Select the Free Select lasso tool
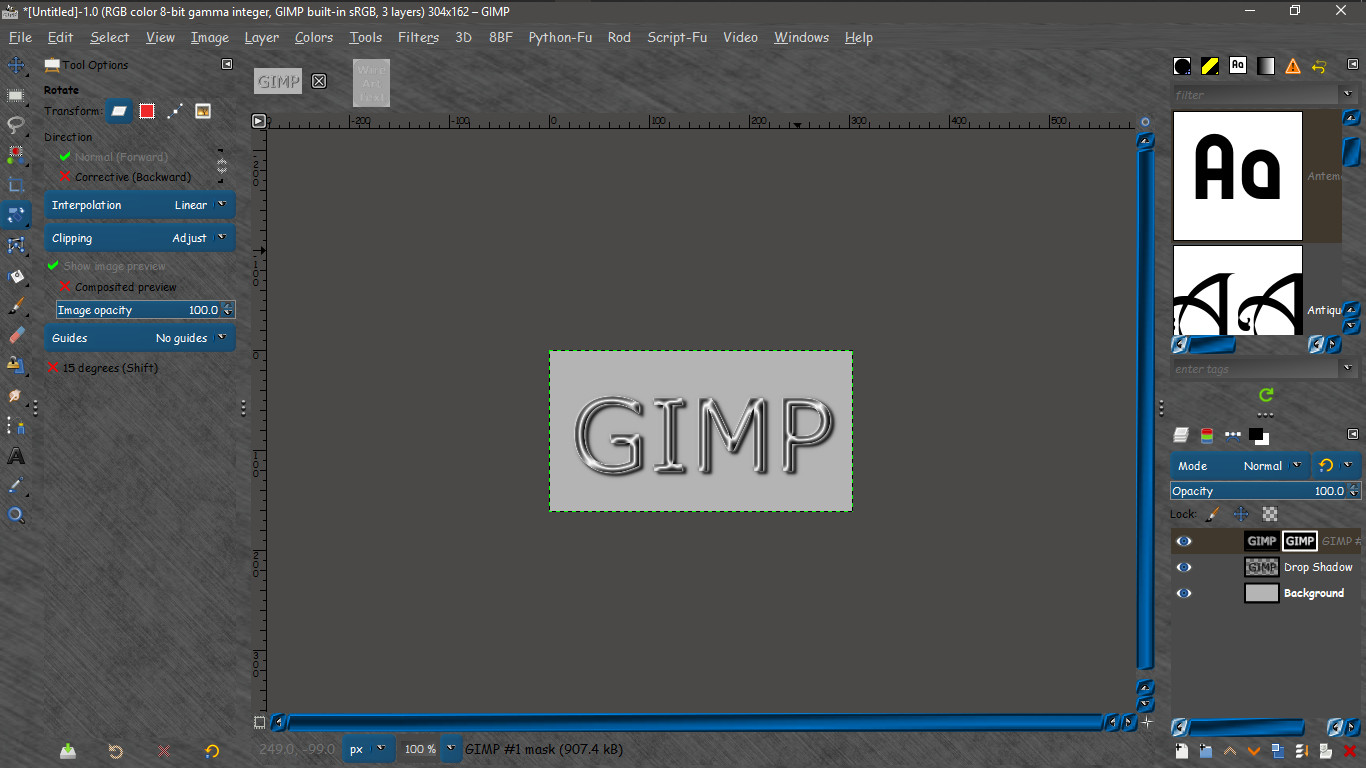Screen dimensions: 1366x768 16,125
